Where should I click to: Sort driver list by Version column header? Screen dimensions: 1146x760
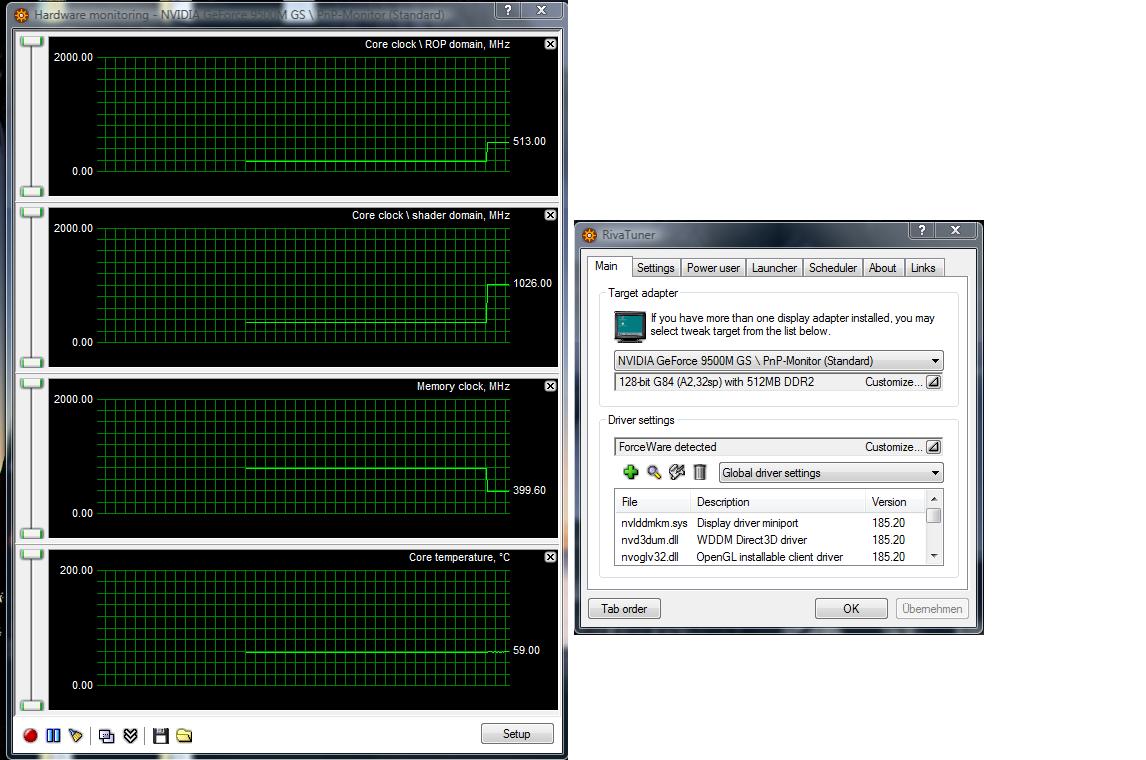[895, 502]
